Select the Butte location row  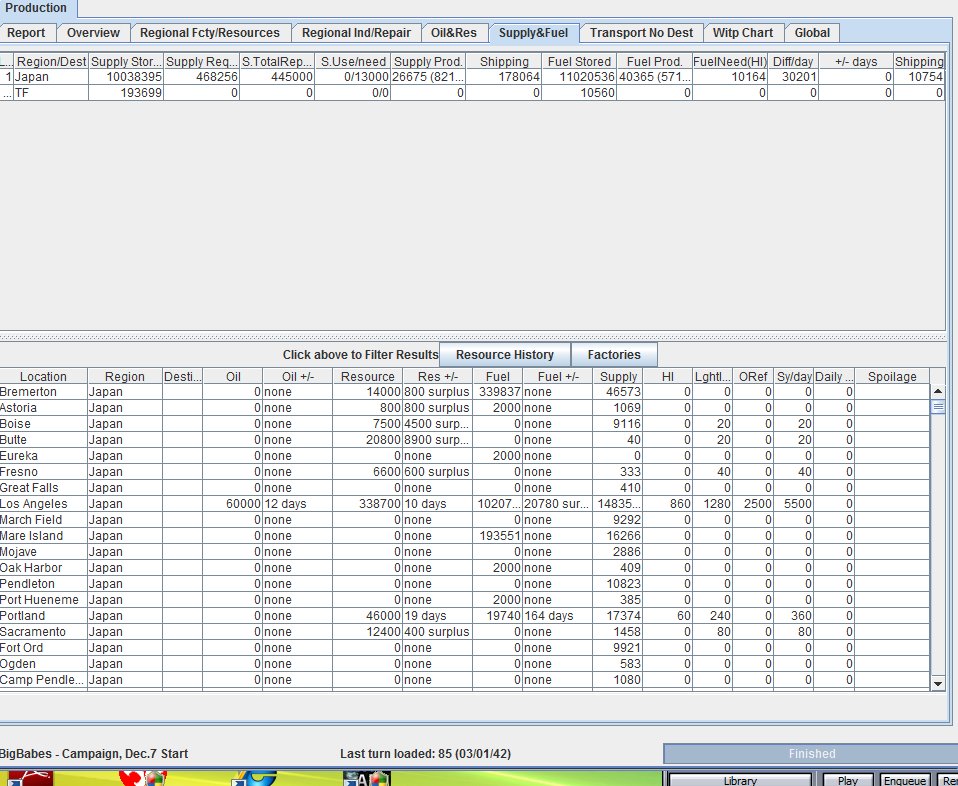point(464,439)
